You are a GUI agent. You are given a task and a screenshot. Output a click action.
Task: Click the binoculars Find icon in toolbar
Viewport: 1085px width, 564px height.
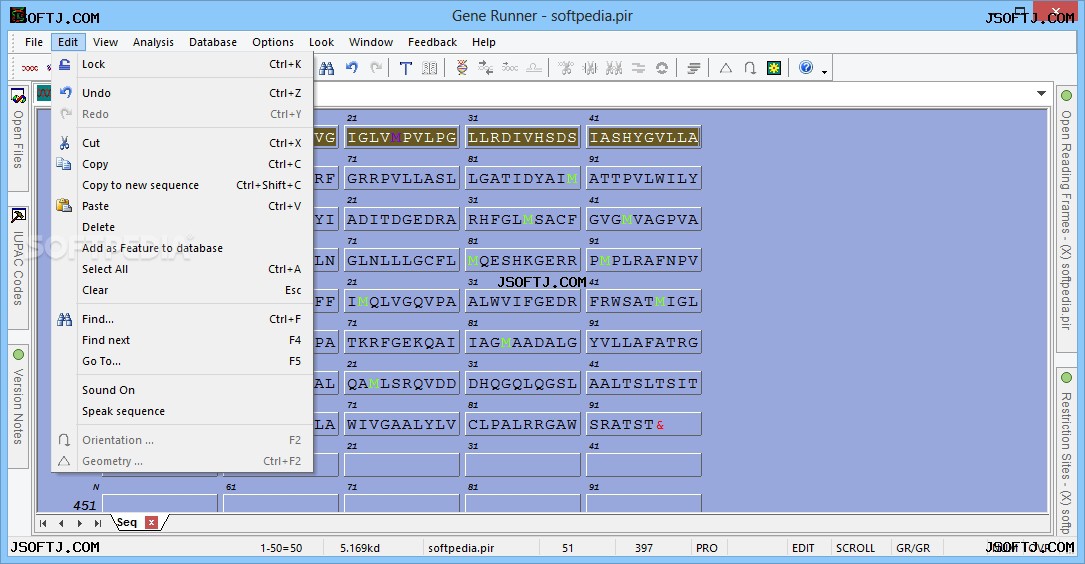click(327, 68)
